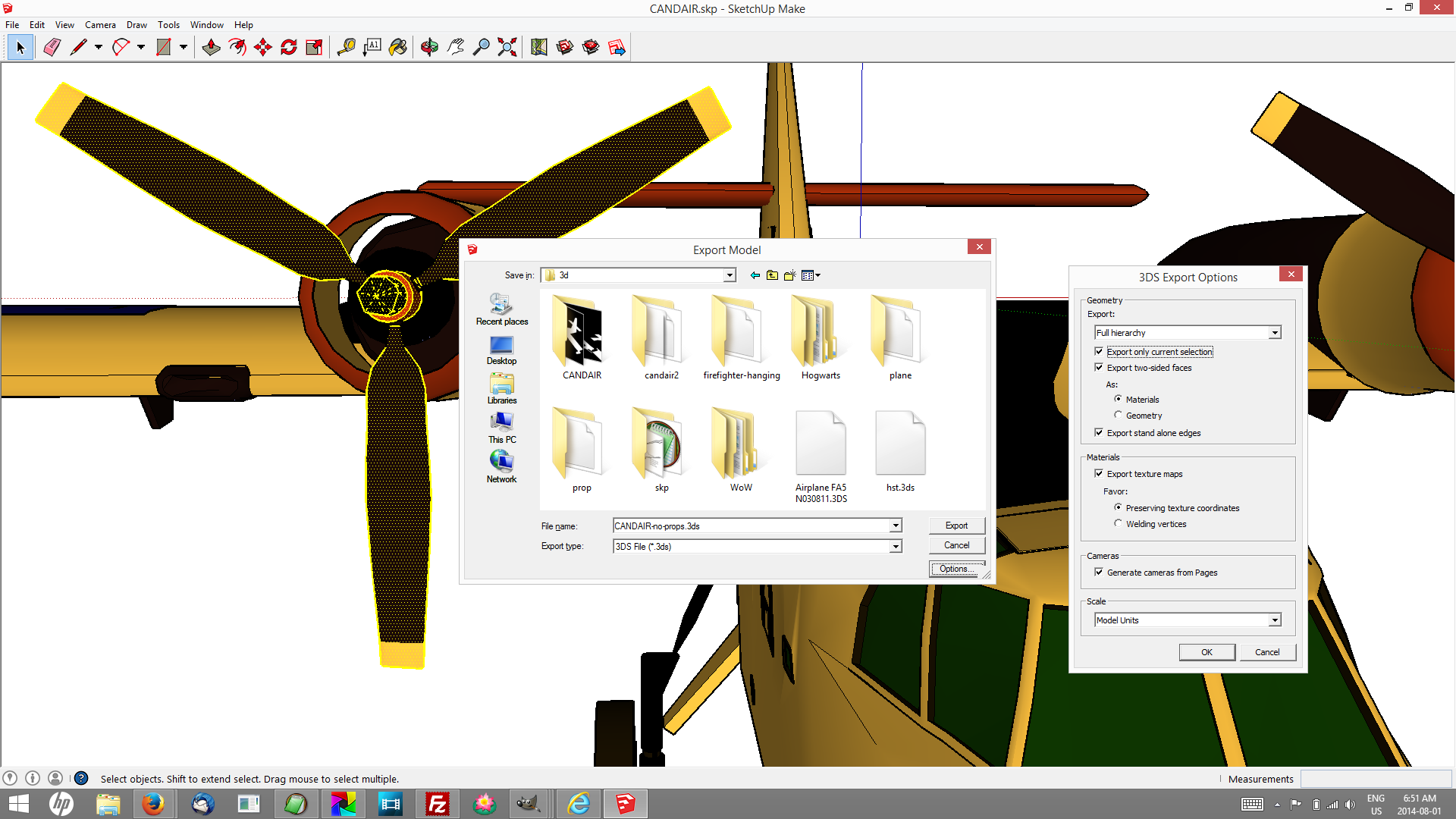Open status bar help question icon
This screenshot has width=1456, height=819.
(x=81, y=778)
